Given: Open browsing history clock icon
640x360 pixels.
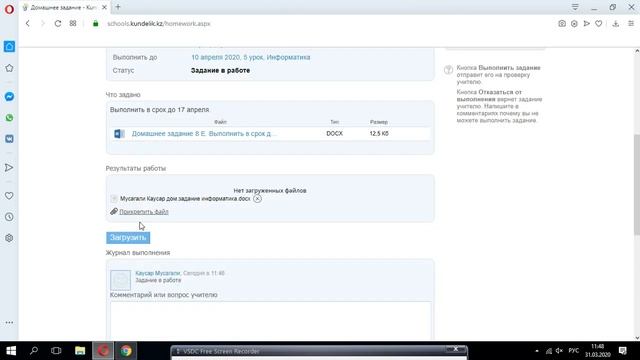Looking at the screenshot, I should tap(9, 217).
